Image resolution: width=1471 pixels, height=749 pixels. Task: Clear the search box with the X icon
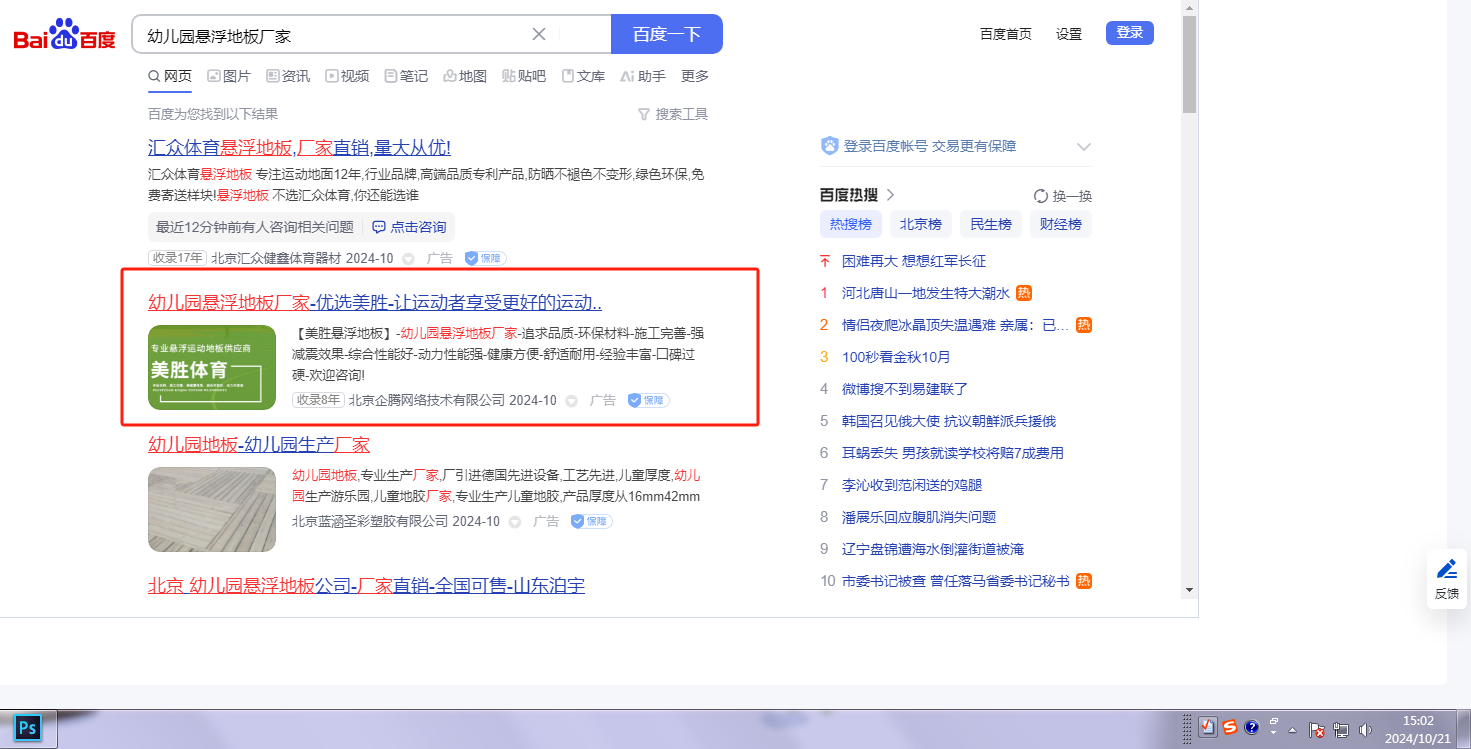pyautogui.click(x=538, y=34)
